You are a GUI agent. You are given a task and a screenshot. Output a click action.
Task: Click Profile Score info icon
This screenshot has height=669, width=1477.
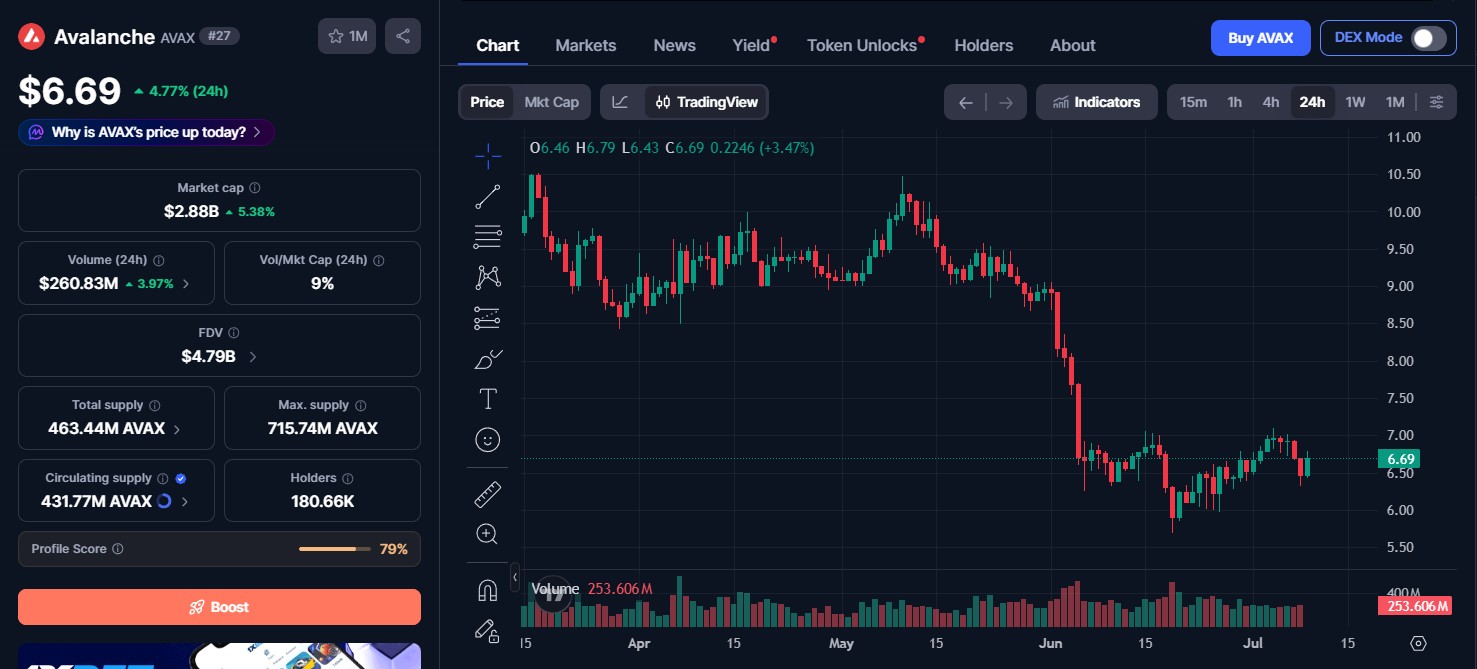(118, 549)
